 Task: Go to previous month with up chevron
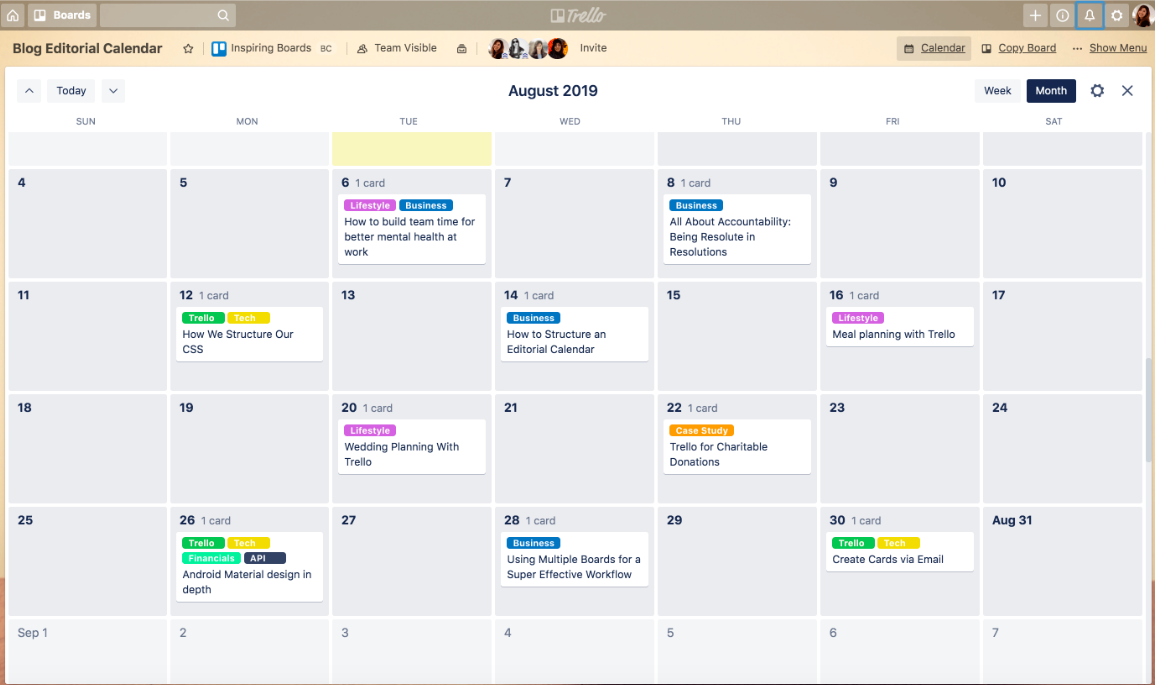[30, 91]
